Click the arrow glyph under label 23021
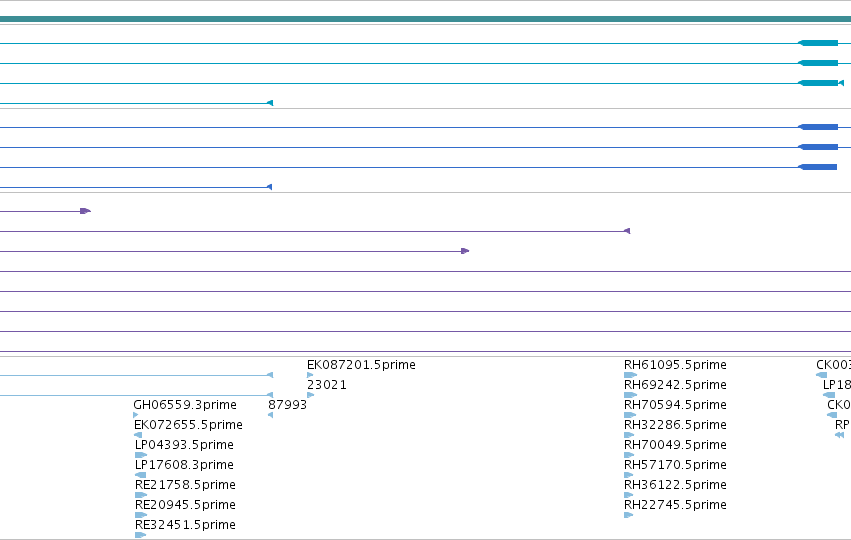This screenshot has height=540, width=851. point(310,395)
